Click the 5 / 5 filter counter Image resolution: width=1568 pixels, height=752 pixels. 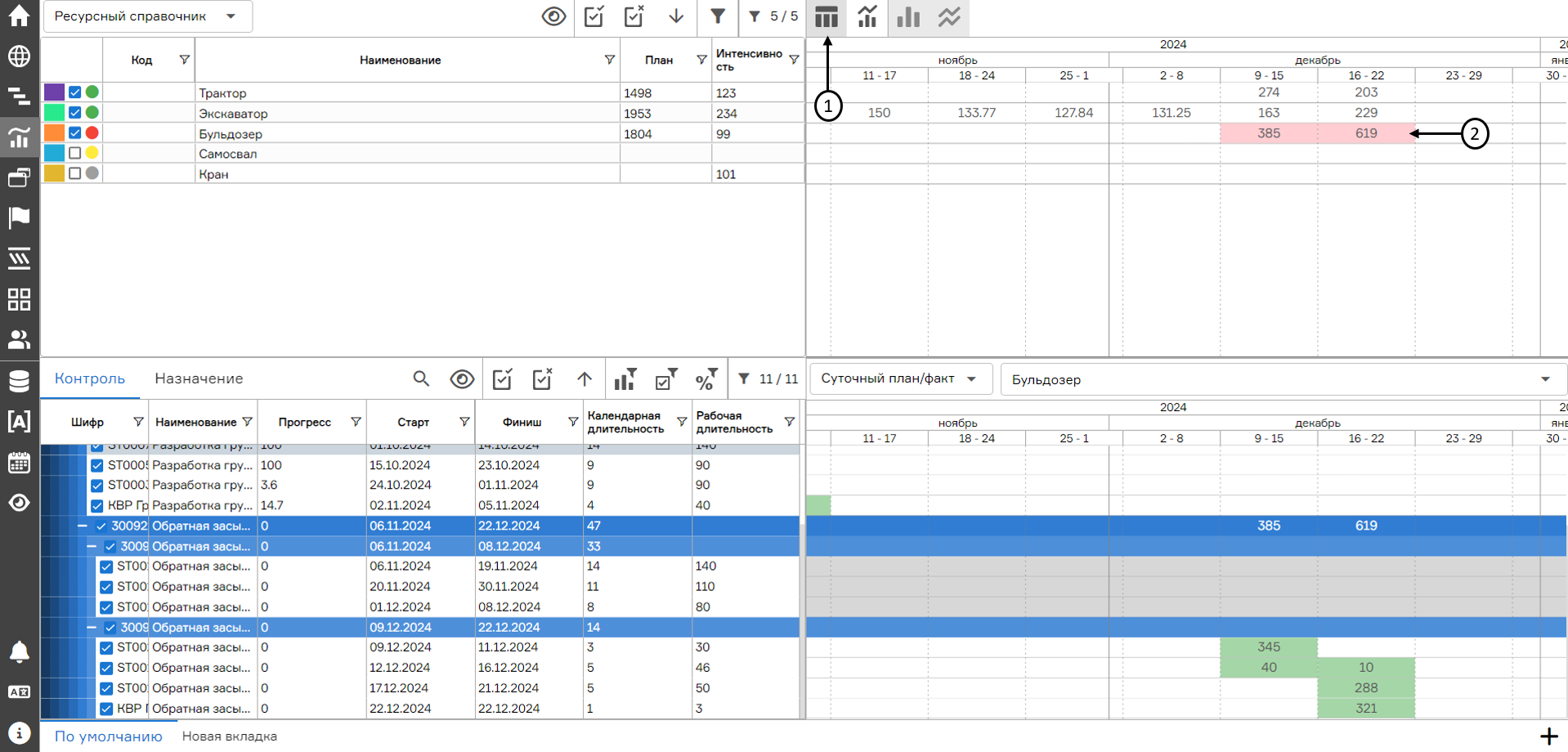click(773, 16)
